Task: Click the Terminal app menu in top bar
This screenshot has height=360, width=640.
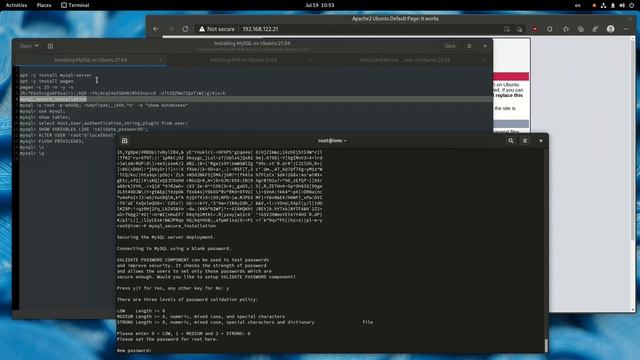Action: pyautogui.click(x=75, y=5)
